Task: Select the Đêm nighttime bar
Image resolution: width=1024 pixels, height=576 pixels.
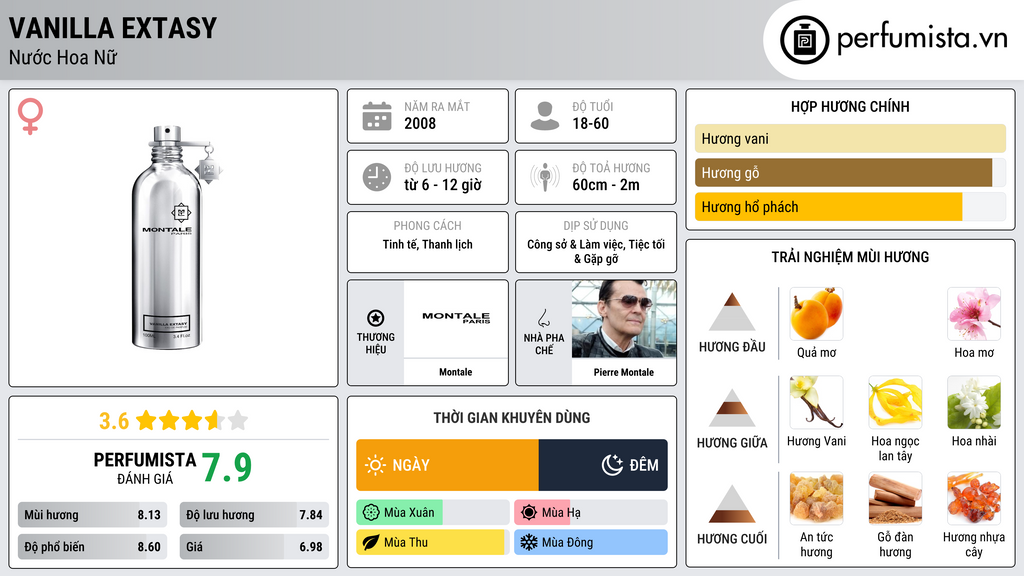Action: [603, 465]
